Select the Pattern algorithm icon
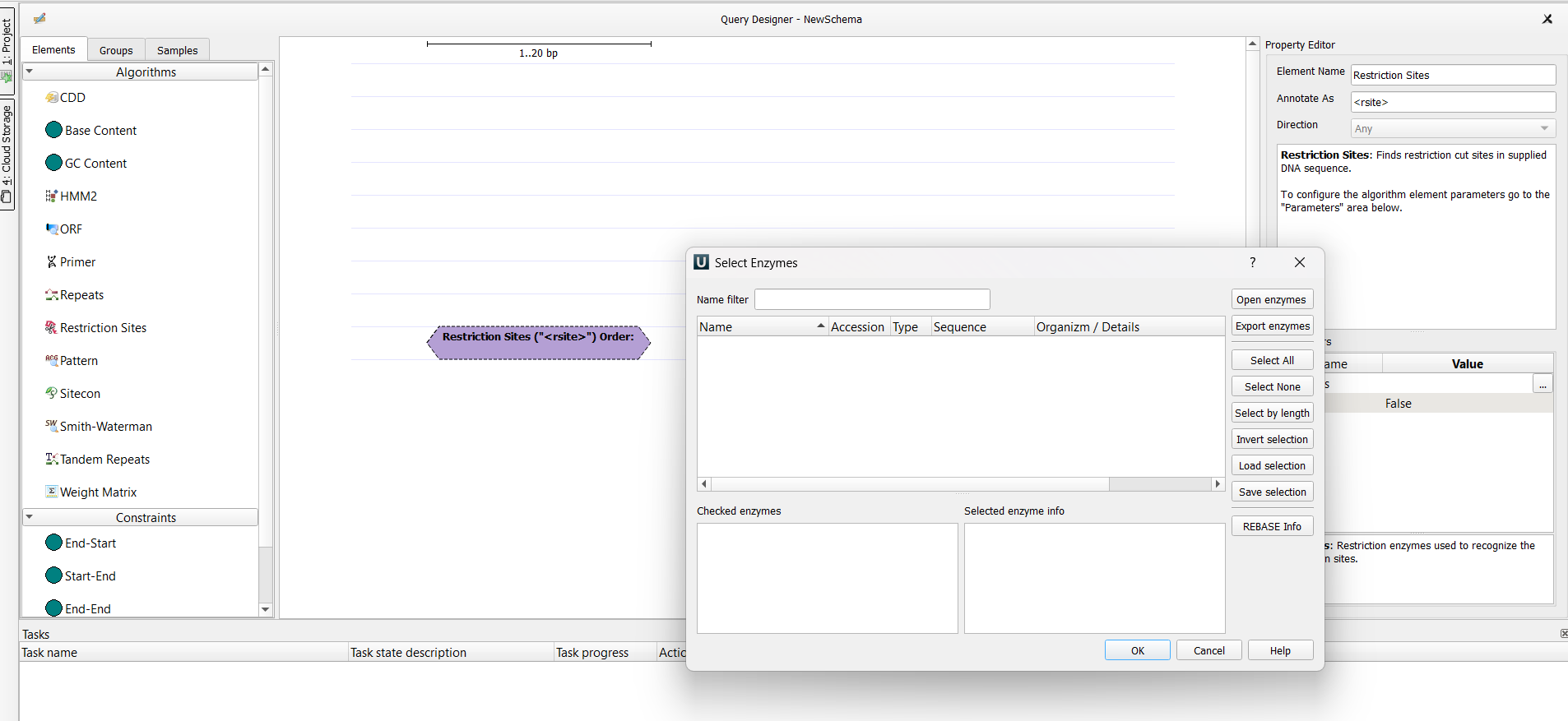The image size is (1568, 721). (52, 360)
